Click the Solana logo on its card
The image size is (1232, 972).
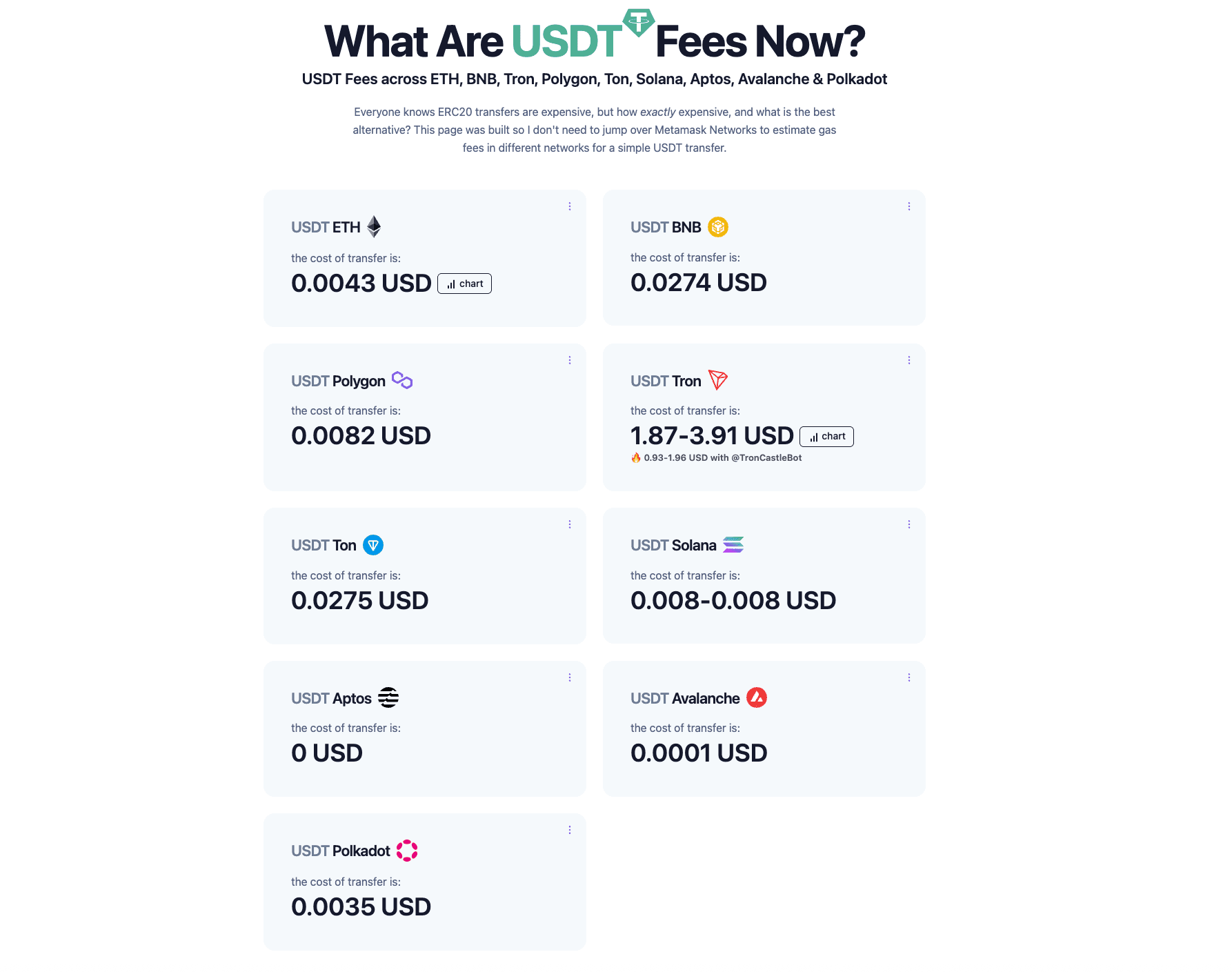(x=733, y=545)
